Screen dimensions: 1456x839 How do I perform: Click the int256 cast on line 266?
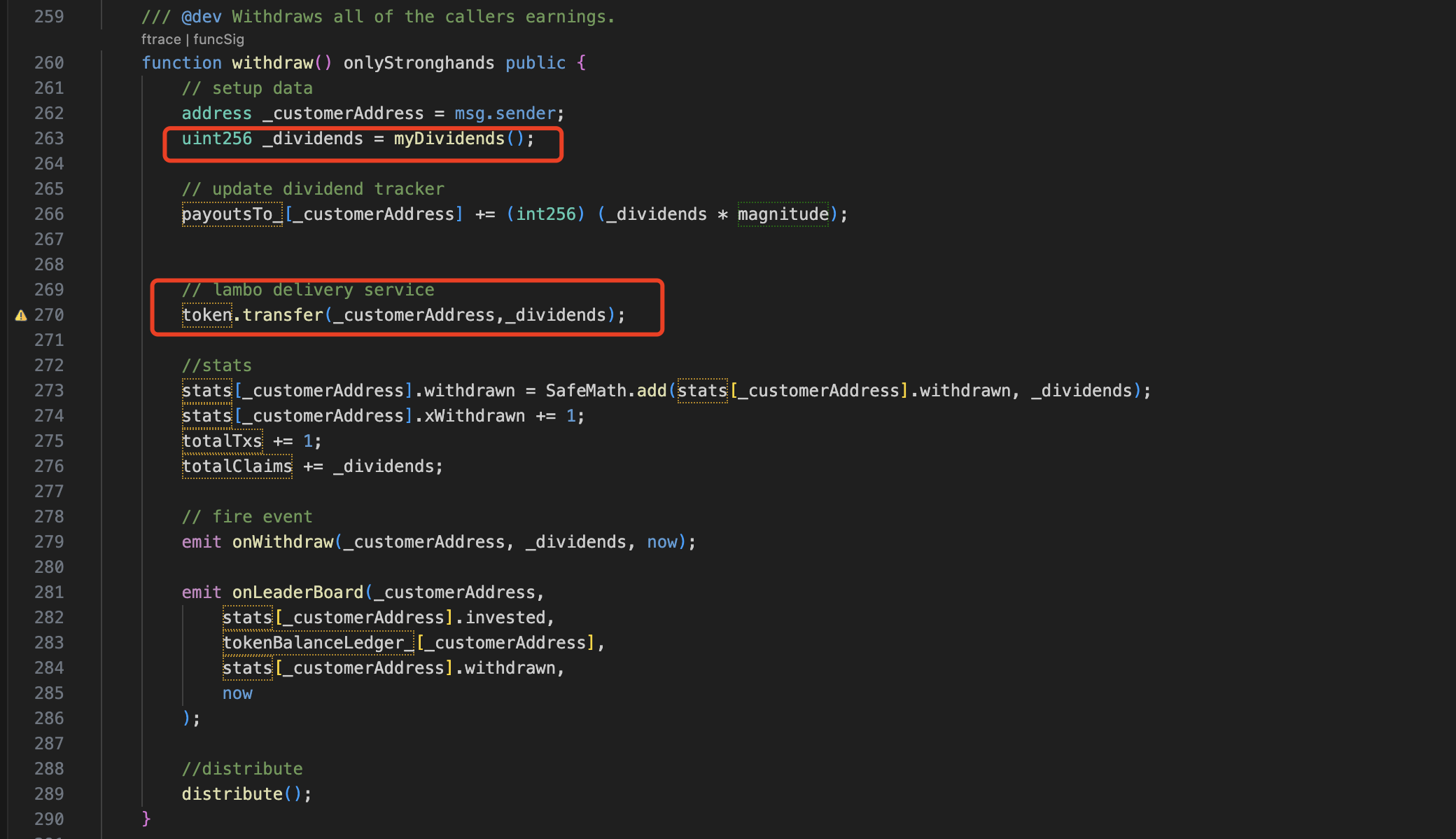pos(545,214)
